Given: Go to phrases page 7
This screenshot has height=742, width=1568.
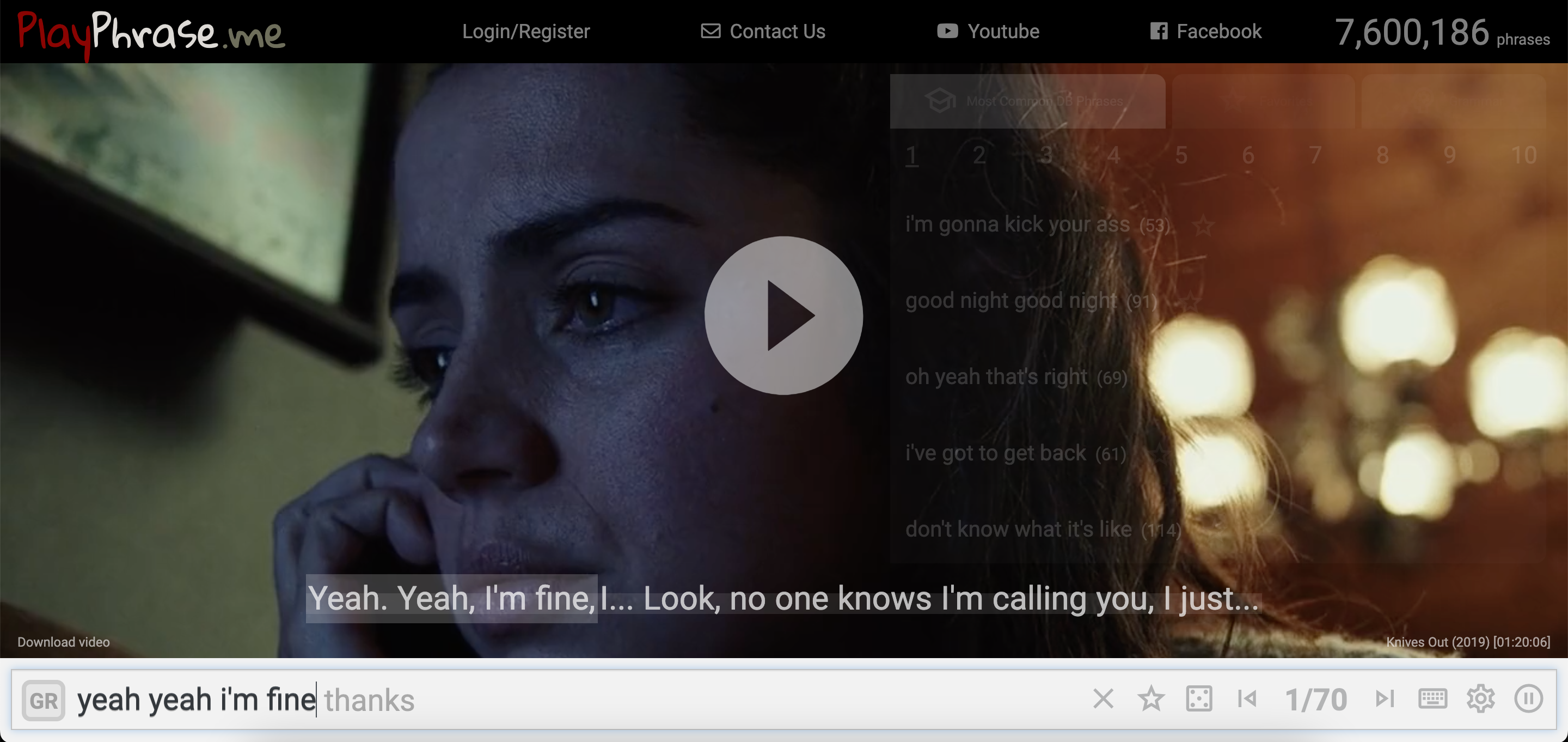Looking at the screenshot, I should click(x=1315, y=155).
